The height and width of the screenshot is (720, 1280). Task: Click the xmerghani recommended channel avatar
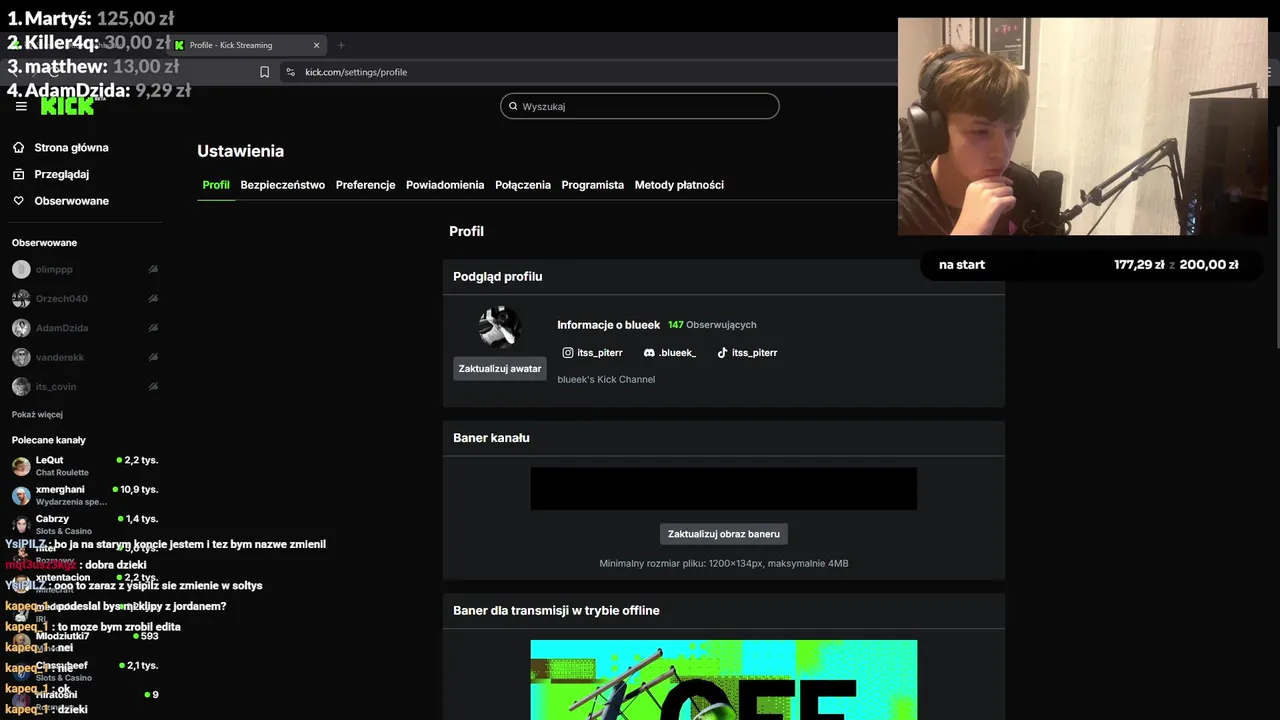point(21,496)
